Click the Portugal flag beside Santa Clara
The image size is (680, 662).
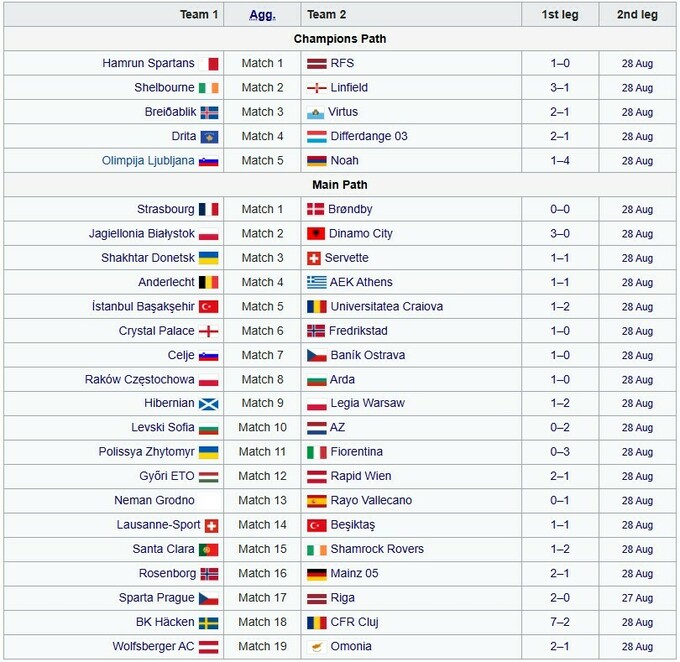209,550
